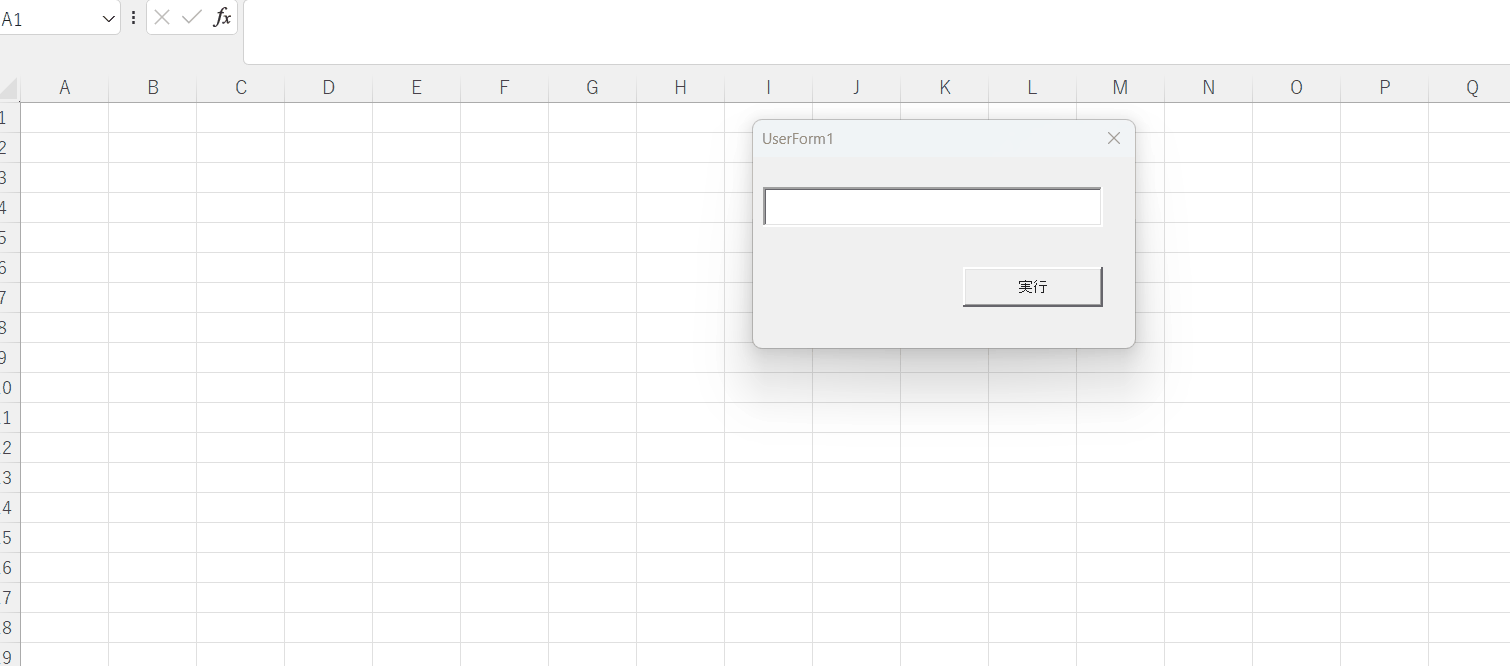Select column D header
The height and width of the screenshot is (666, 1510).
328,87
